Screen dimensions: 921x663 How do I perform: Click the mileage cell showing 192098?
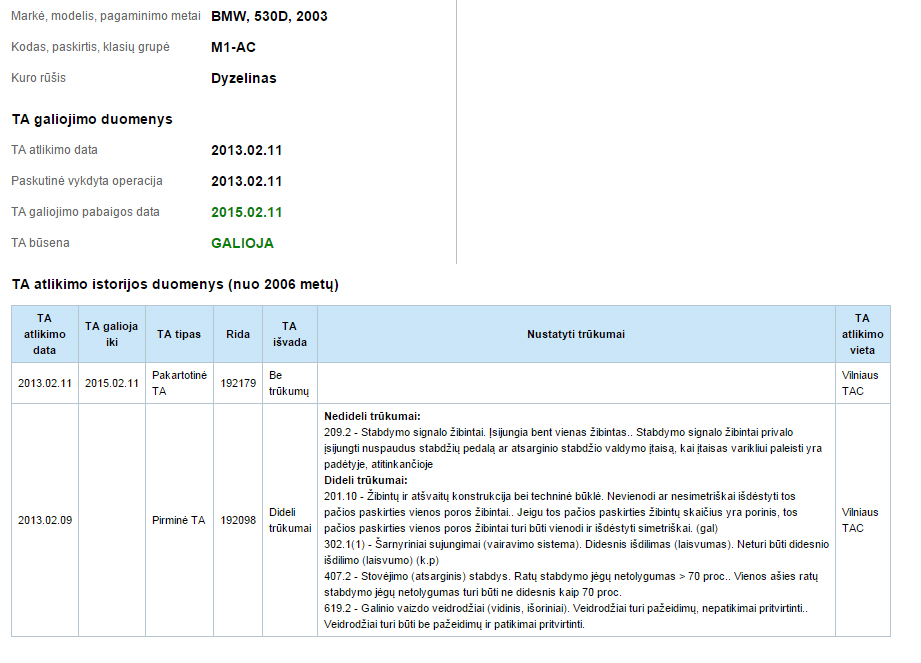coord(238,520)
